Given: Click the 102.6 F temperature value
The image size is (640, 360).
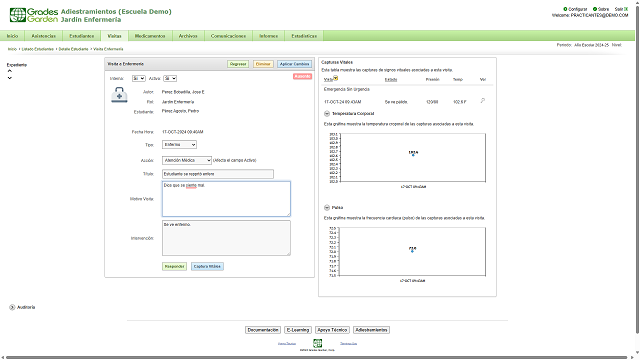Looking at the screenshot, I should pyautogui.click(x=460, y=102).
